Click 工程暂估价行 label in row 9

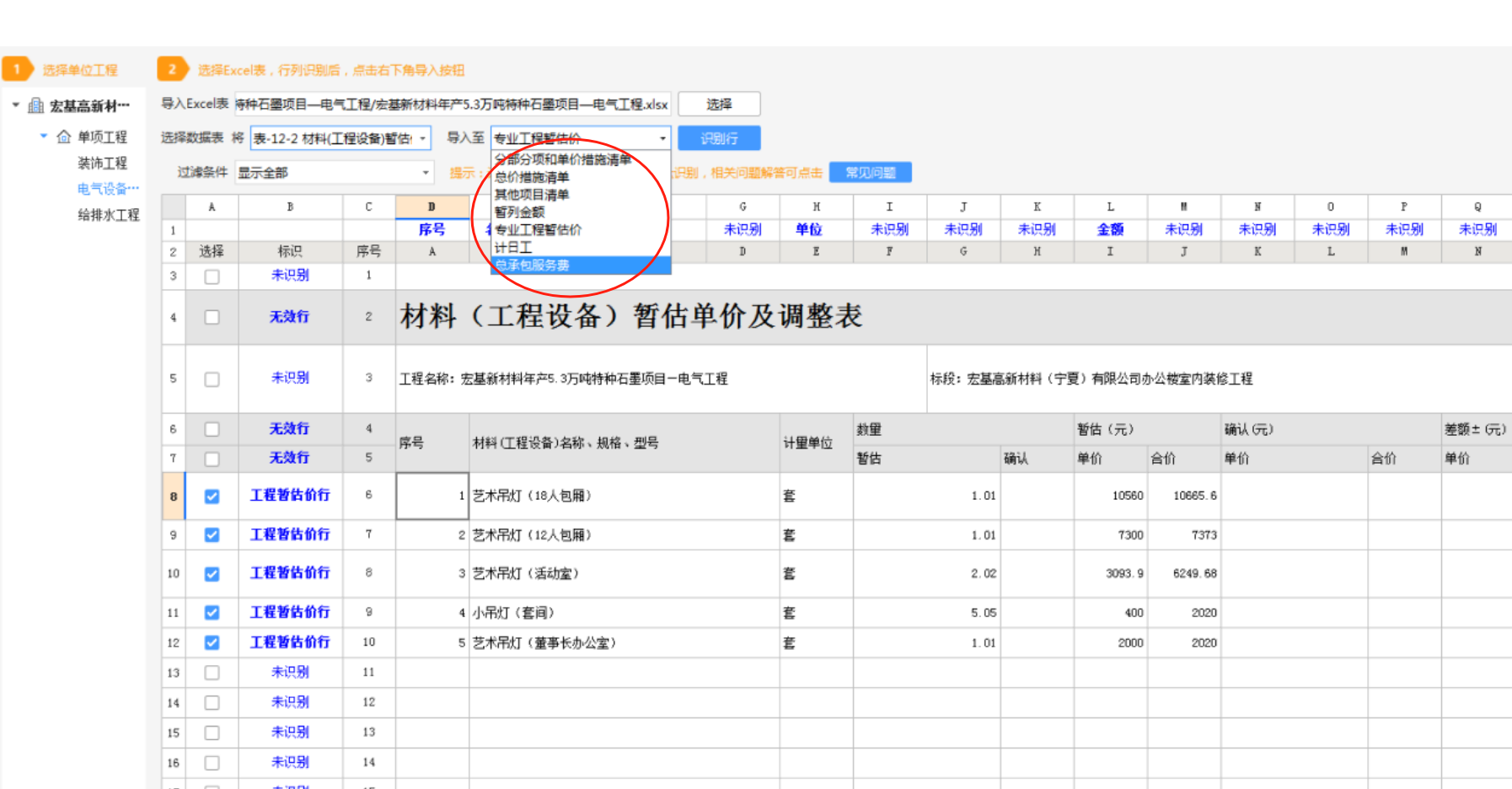(x=290, y=534)
